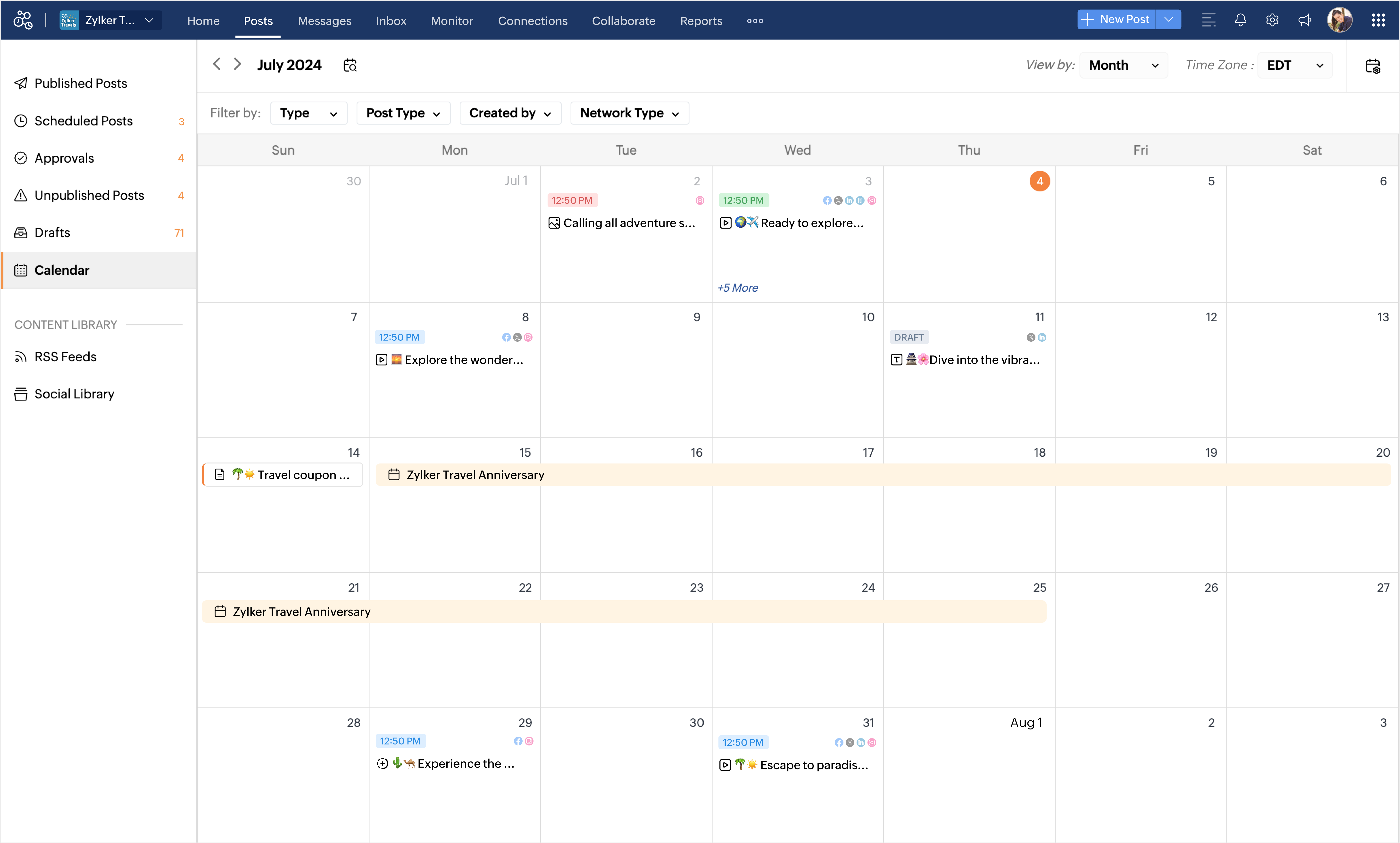Open the View by Month dropdown
The width and height of the screenshot is (1400, 843).
(1123, 65)
